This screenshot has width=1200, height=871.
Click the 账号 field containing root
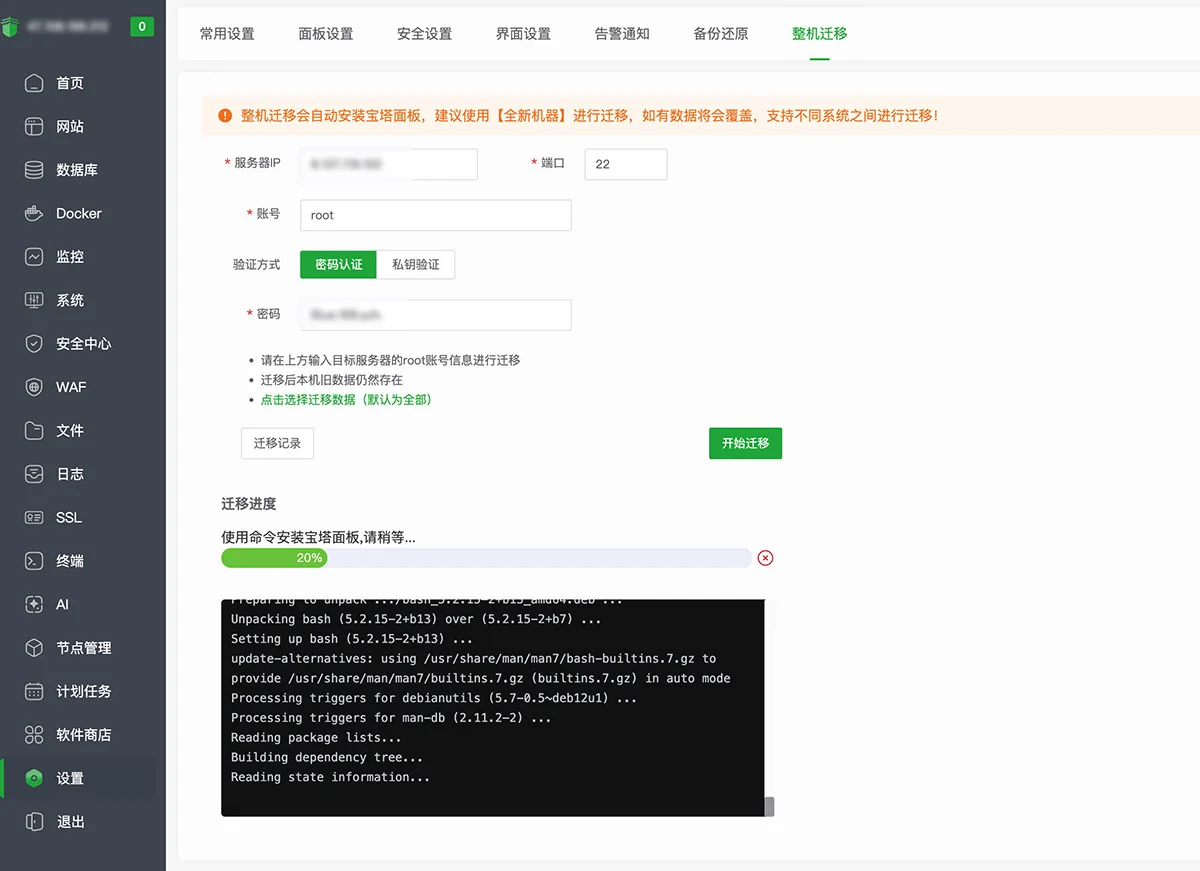tap(435, 215)
